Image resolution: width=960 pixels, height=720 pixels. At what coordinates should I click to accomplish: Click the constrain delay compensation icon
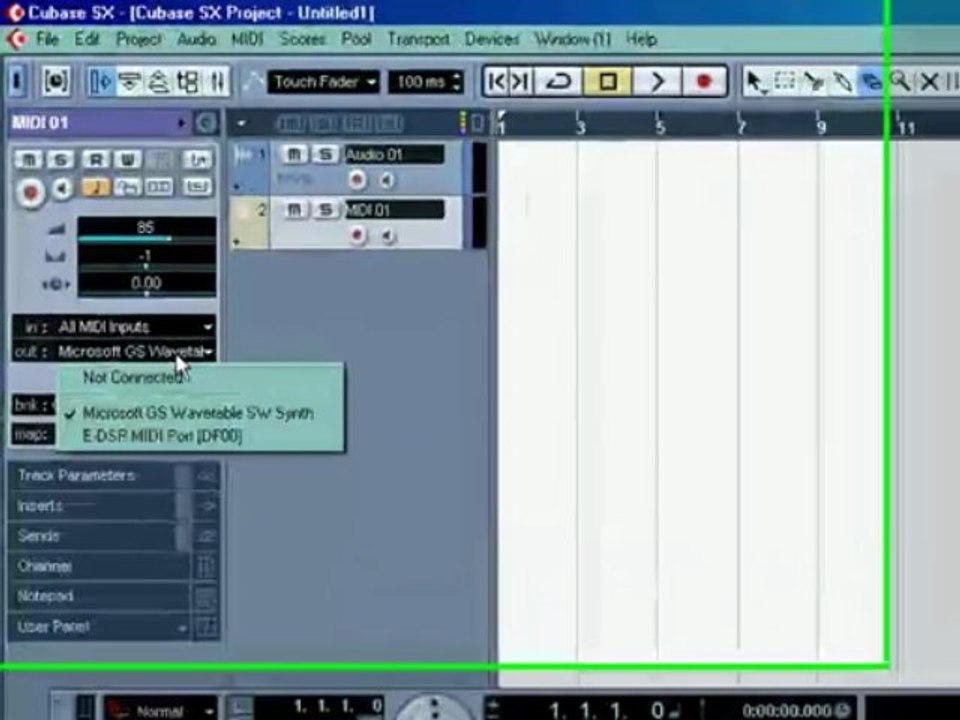pos(56,81)
